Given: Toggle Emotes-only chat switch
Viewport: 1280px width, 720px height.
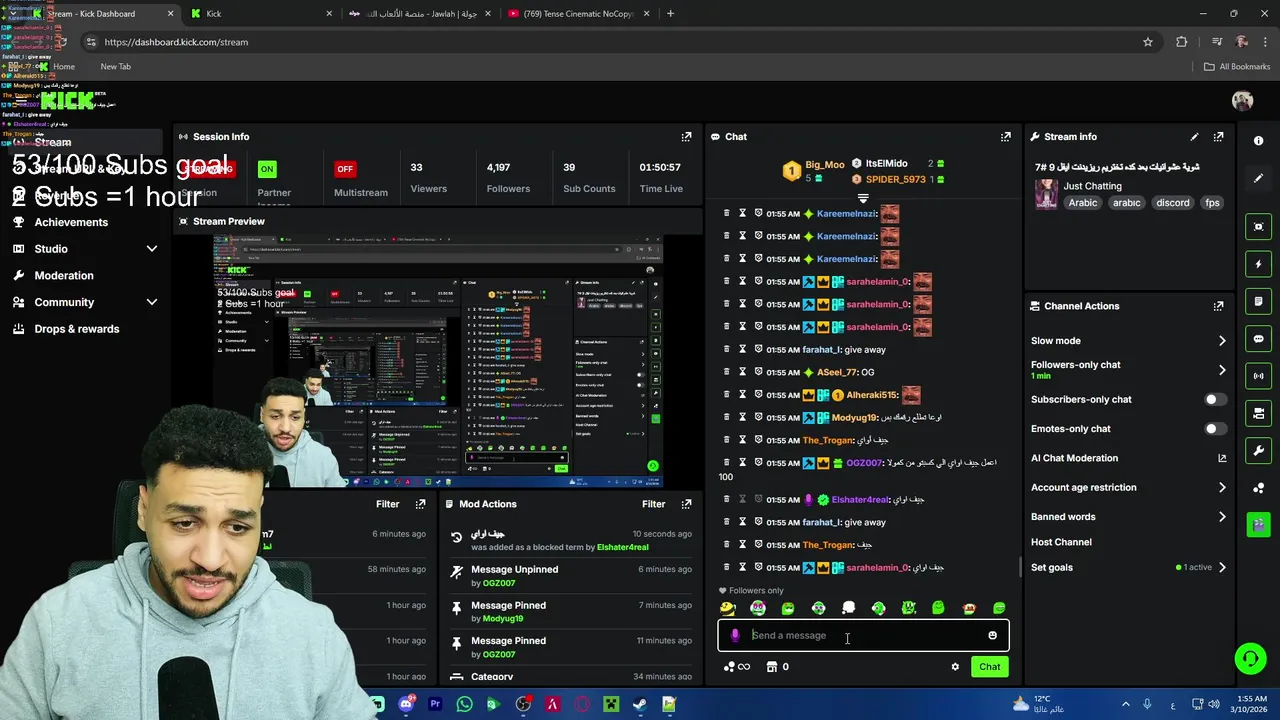Looking at the screenshot, I should (x=1215, y=429).
